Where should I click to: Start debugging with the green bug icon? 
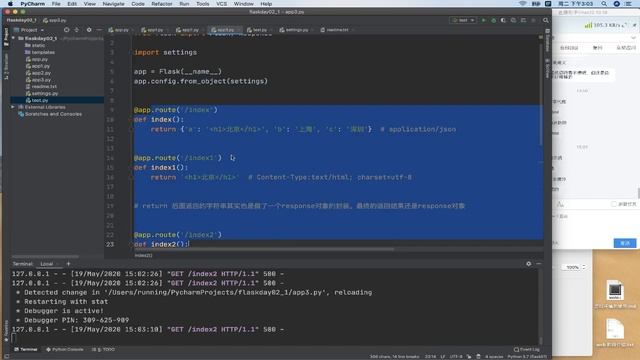(493, 20)
